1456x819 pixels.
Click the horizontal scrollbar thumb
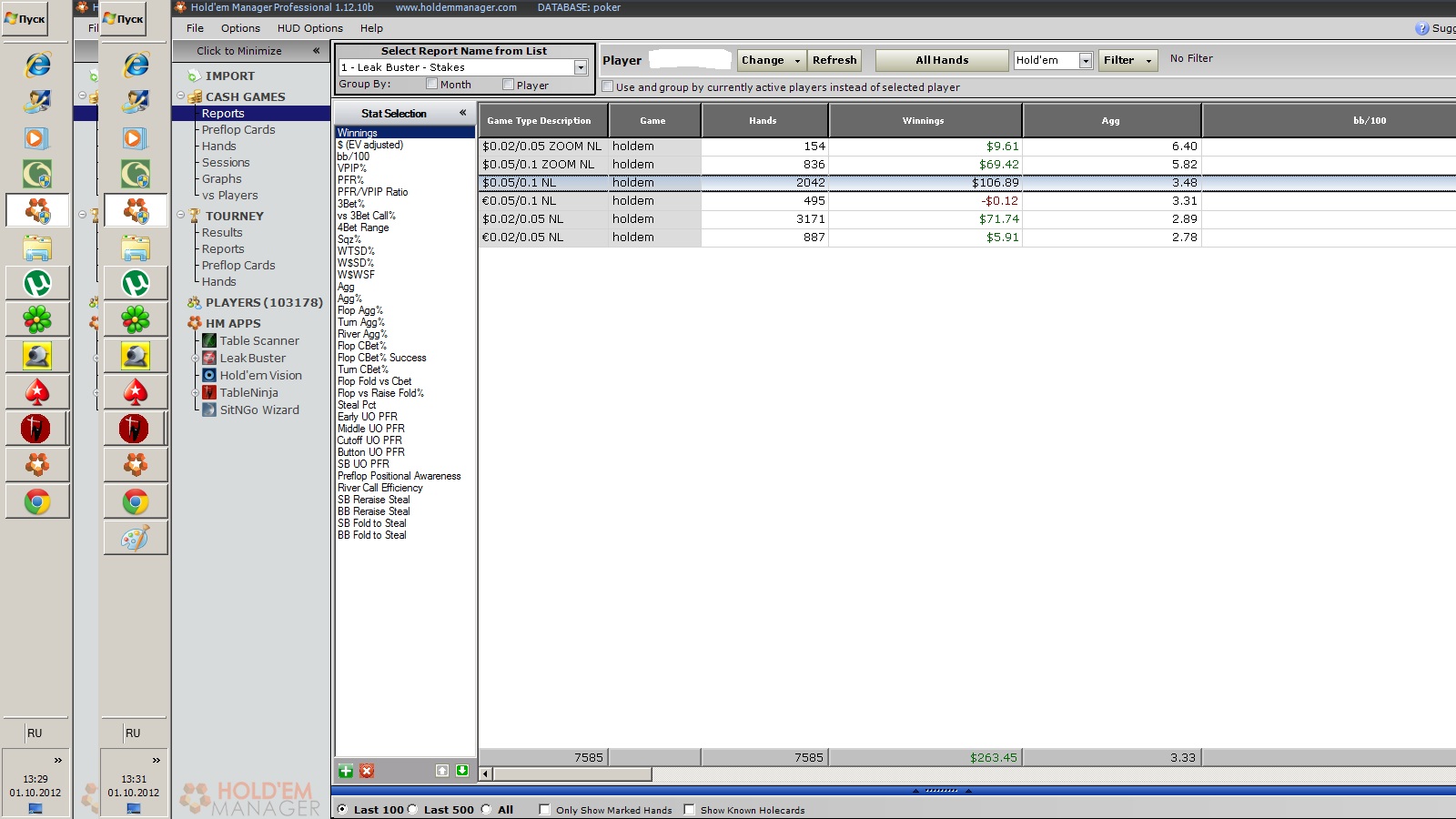(x=572, y=774)
